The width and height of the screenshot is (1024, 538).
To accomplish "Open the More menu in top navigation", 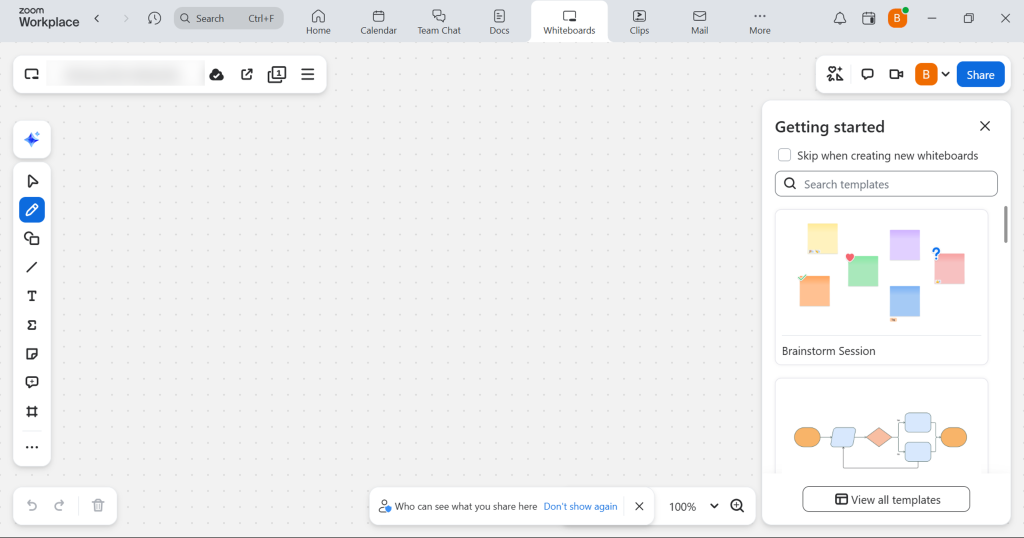I will [760, 22].
